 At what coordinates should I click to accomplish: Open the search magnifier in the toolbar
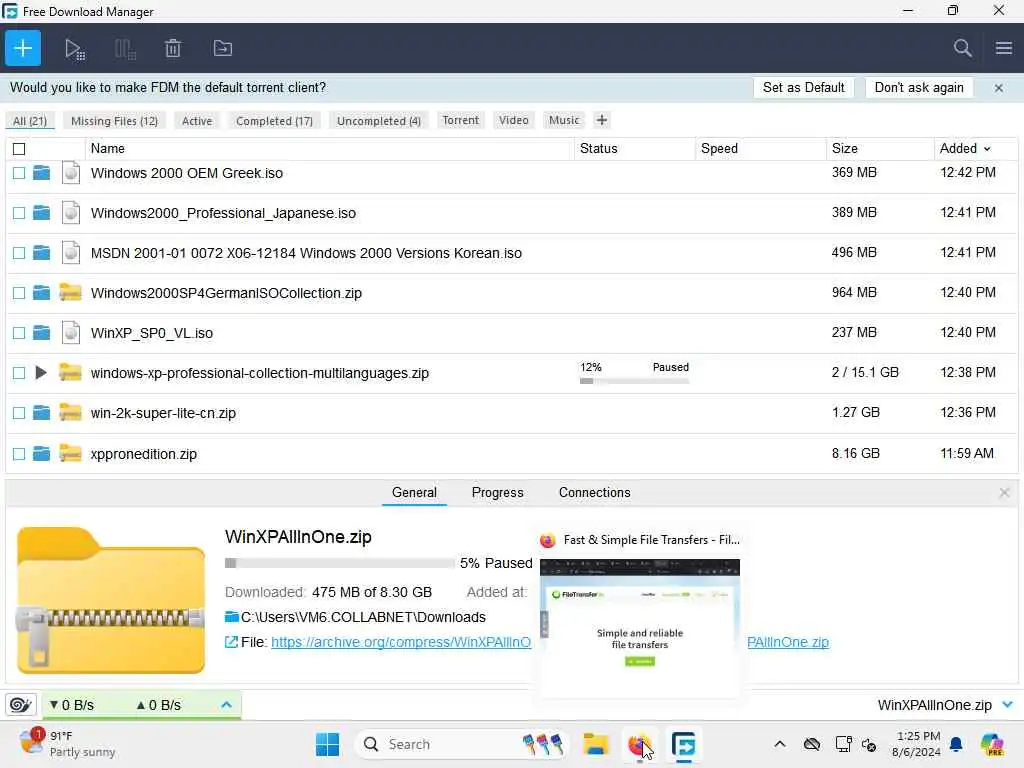pos(962,48)
